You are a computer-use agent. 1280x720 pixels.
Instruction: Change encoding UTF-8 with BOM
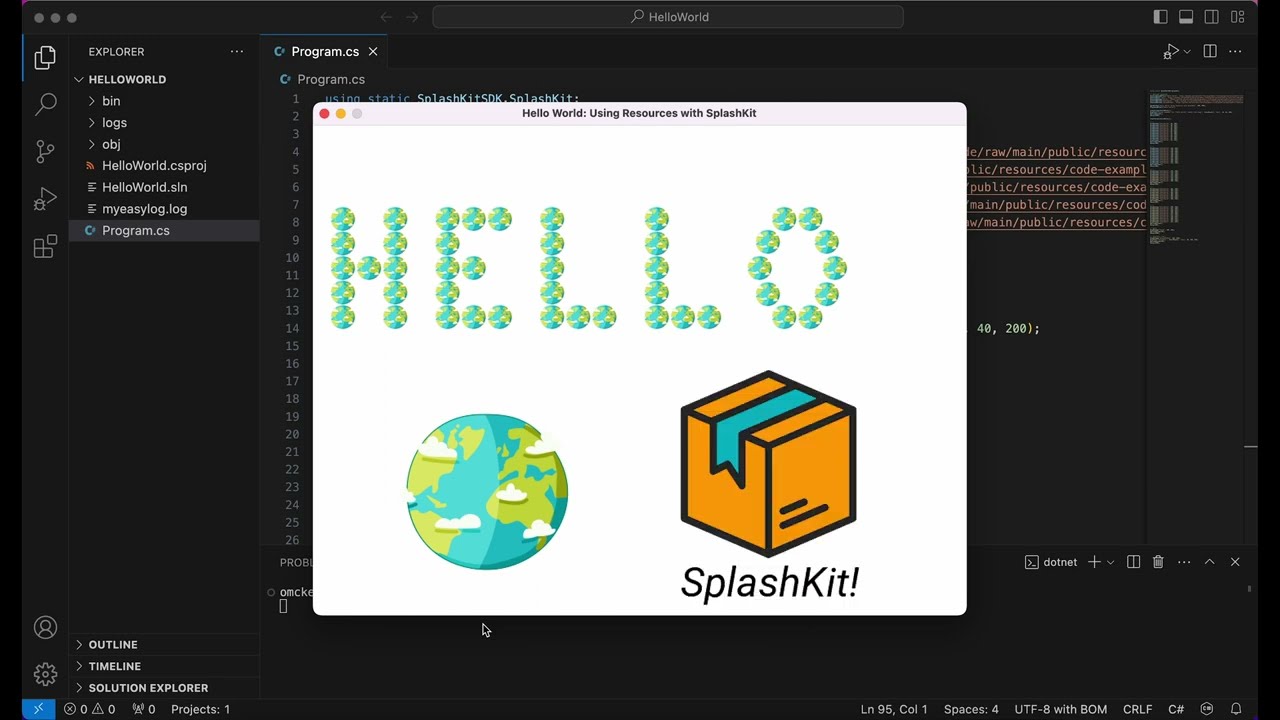(x=1060, y=709)
